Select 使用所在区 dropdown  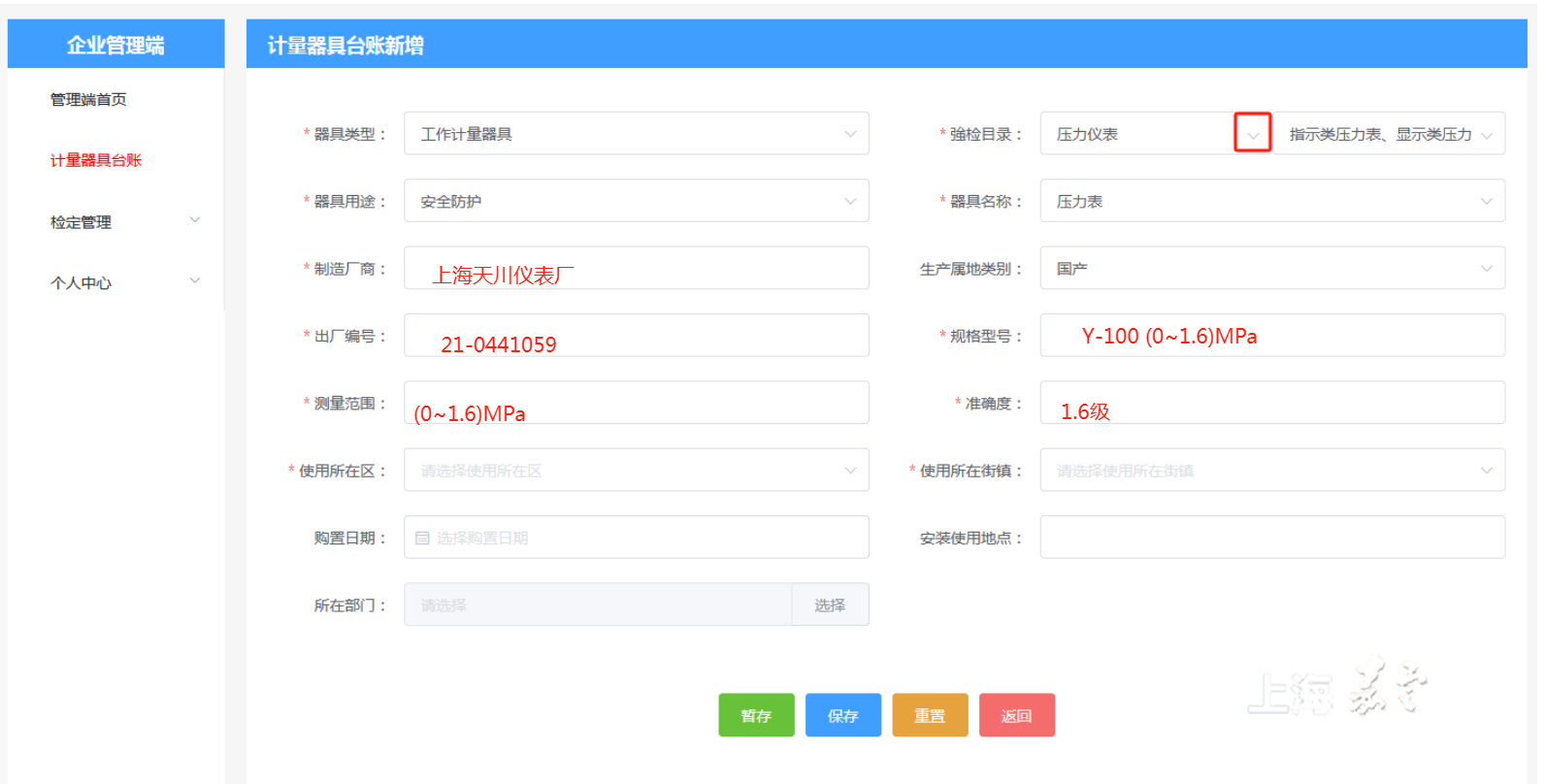point(636,471)
